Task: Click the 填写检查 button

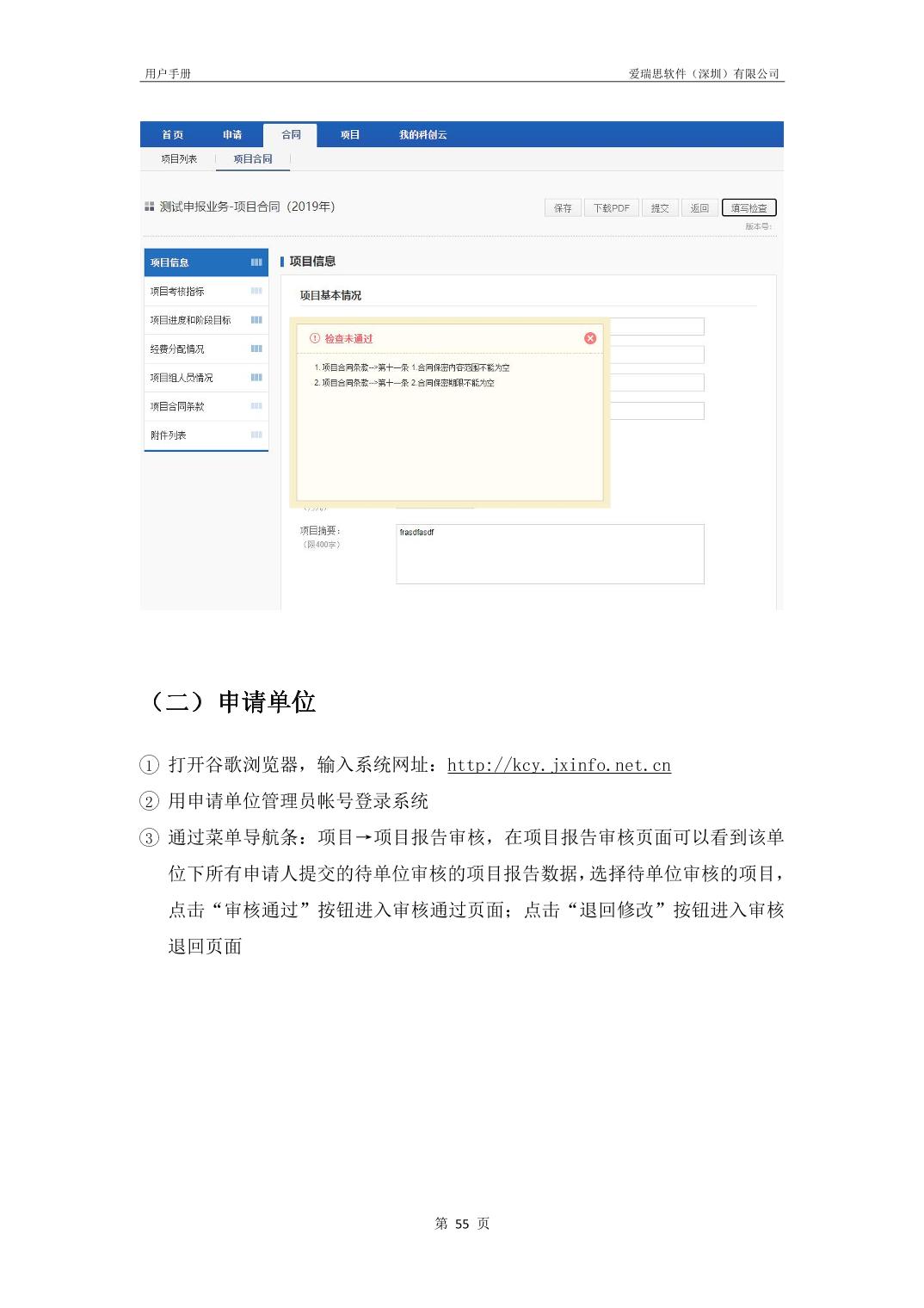Action: pos(748,208)
